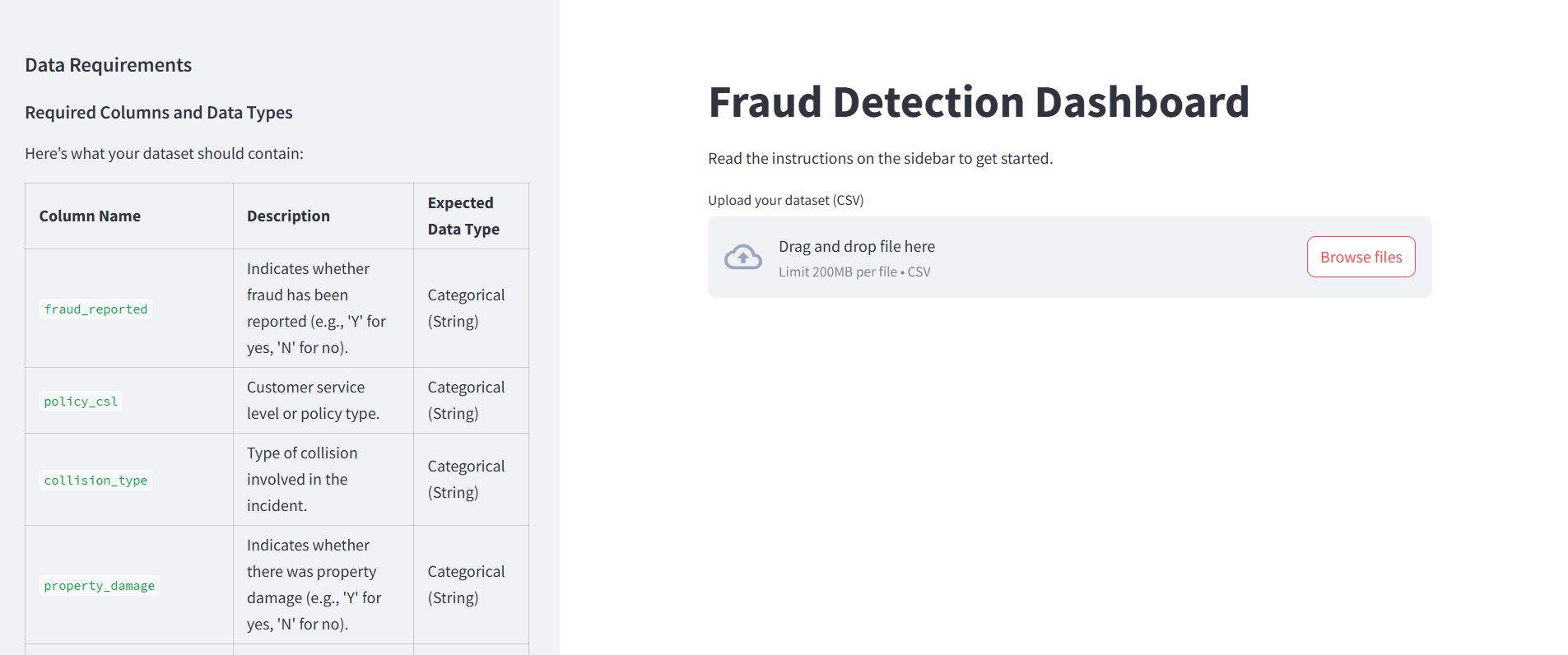Click 'Read the instructions on the sidebar' text
The width and height of the screenshot is (1568, 655).
[880, 158]
